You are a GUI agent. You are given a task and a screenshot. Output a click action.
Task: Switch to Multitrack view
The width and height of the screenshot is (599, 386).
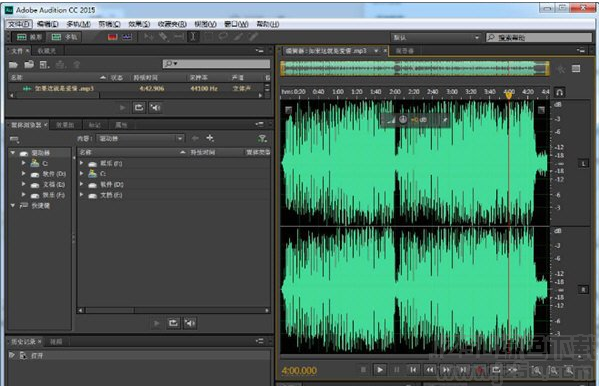tap(64, 37)
